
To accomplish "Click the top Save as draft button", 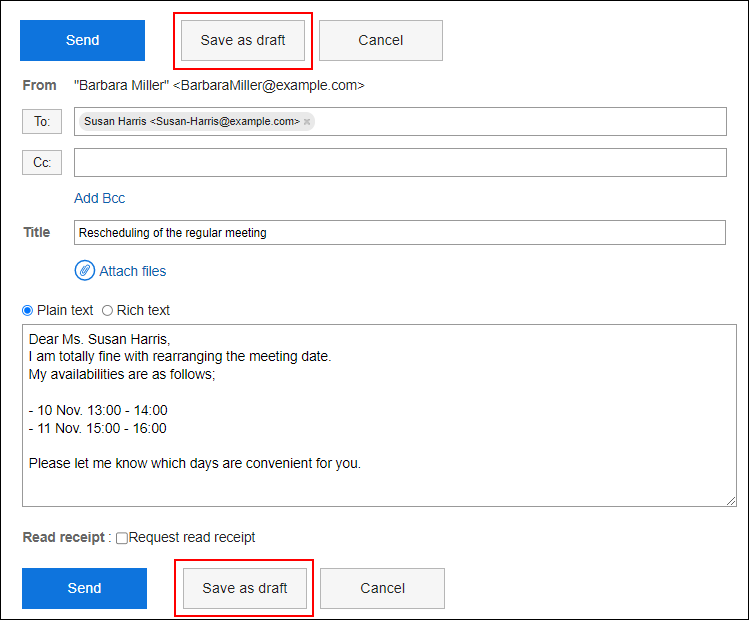I will [x=243, y=40].
